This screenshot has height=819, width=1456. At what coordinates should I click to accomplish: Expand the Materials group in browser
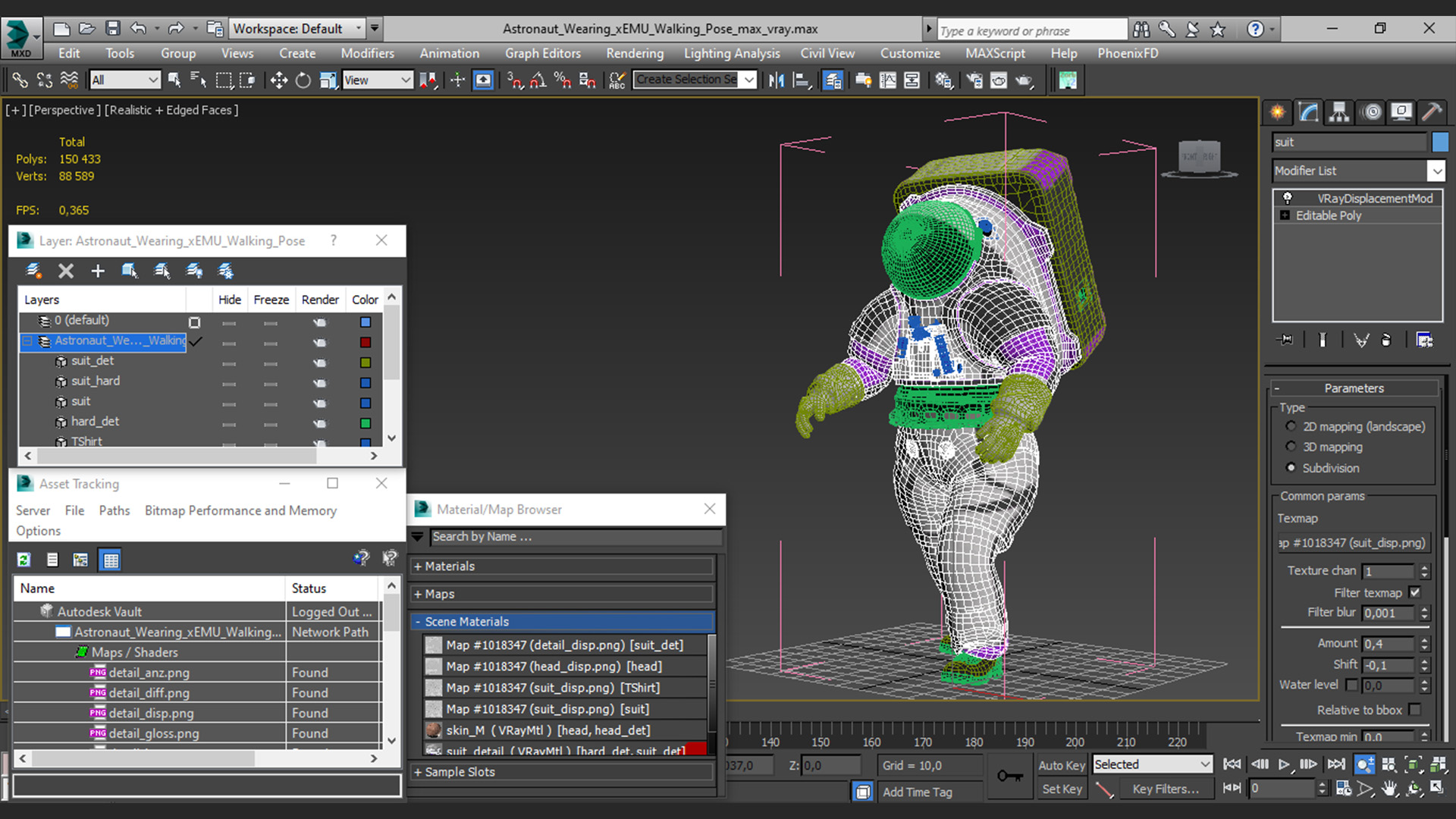[563, 566]
